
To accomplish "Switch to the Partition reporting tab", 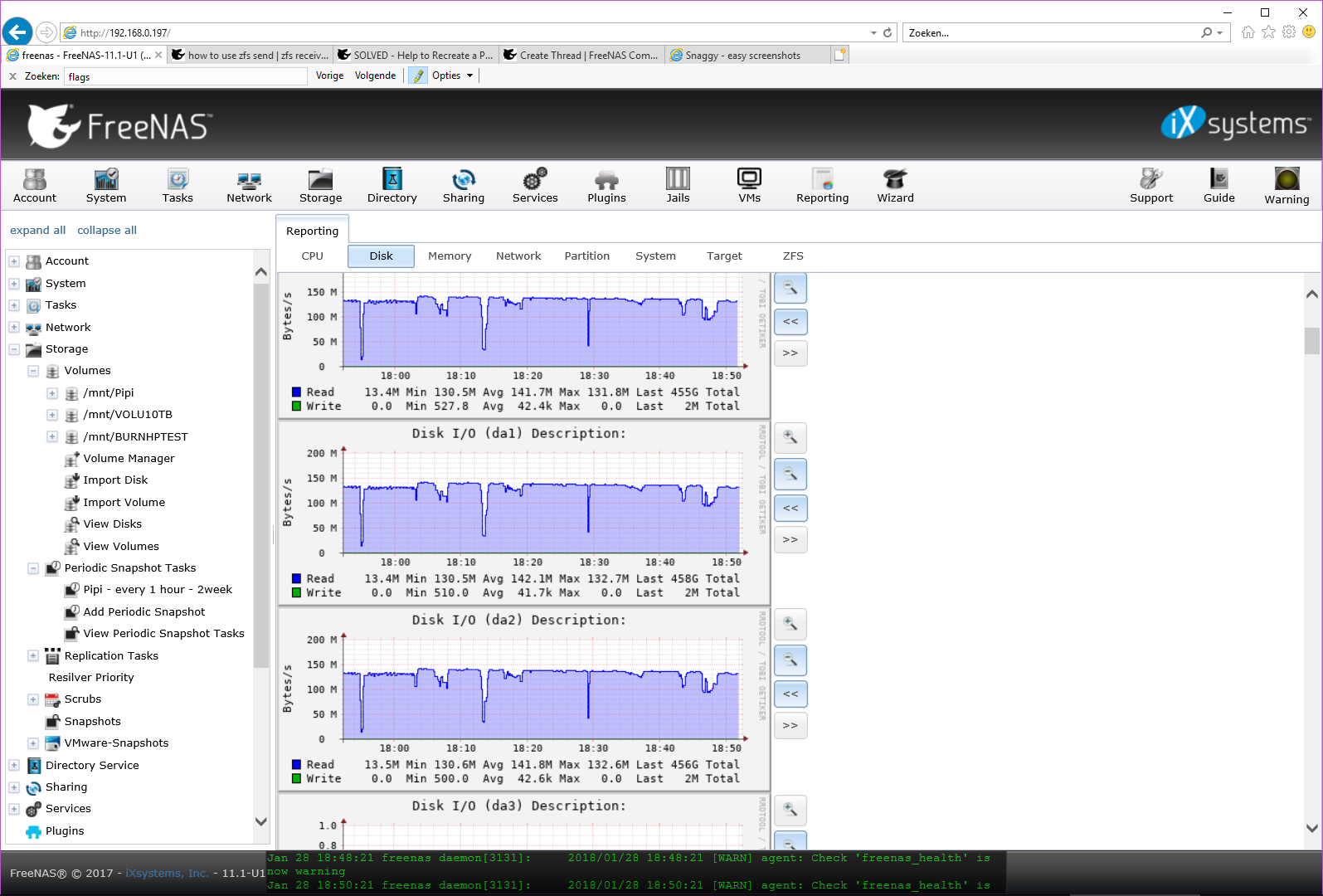I will pyautogui.click(x=587, y=256).
